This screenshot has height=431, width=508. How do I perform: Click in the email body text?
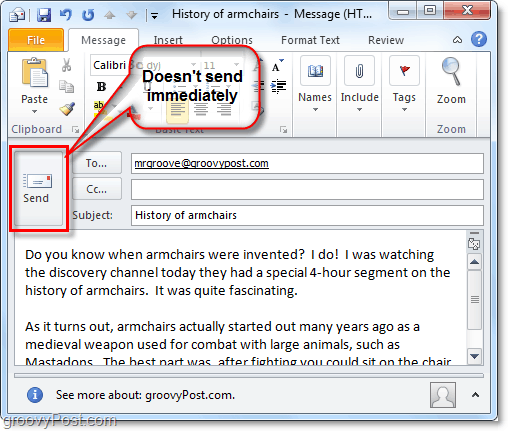click(240, 298)
